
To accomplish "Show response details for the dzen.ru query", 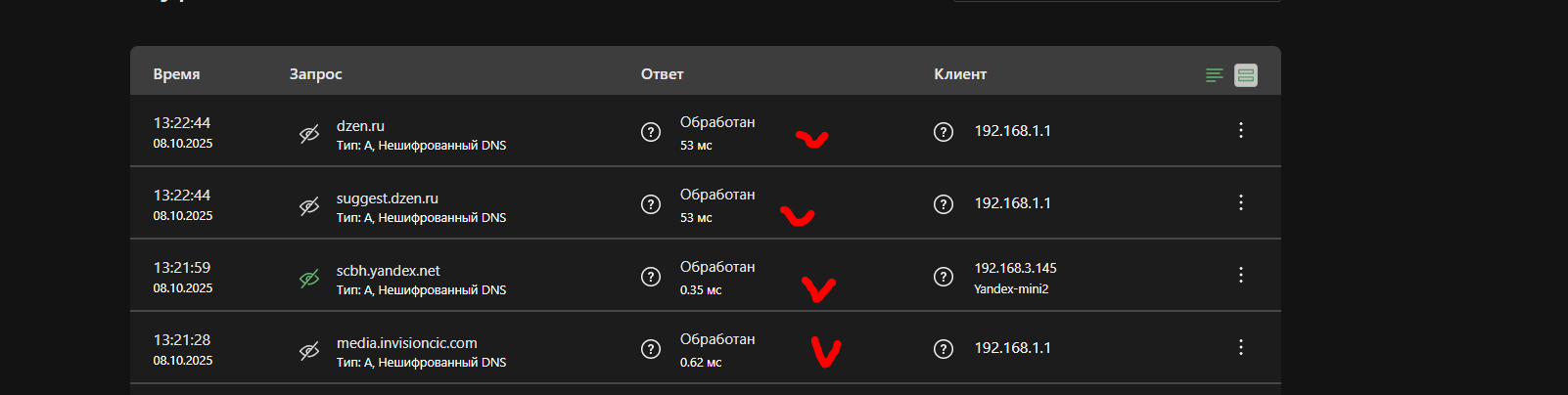I will (x=651, y=132).
